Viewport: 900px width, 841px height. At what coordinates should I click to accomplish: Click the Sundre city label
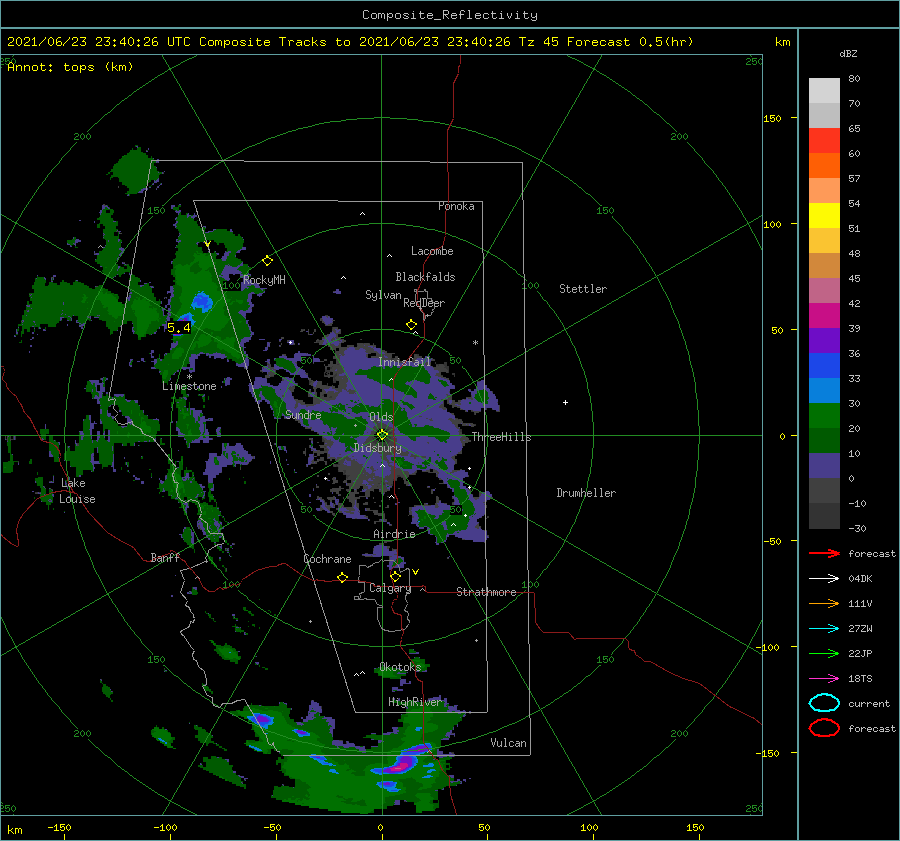[x=303, y=414]
